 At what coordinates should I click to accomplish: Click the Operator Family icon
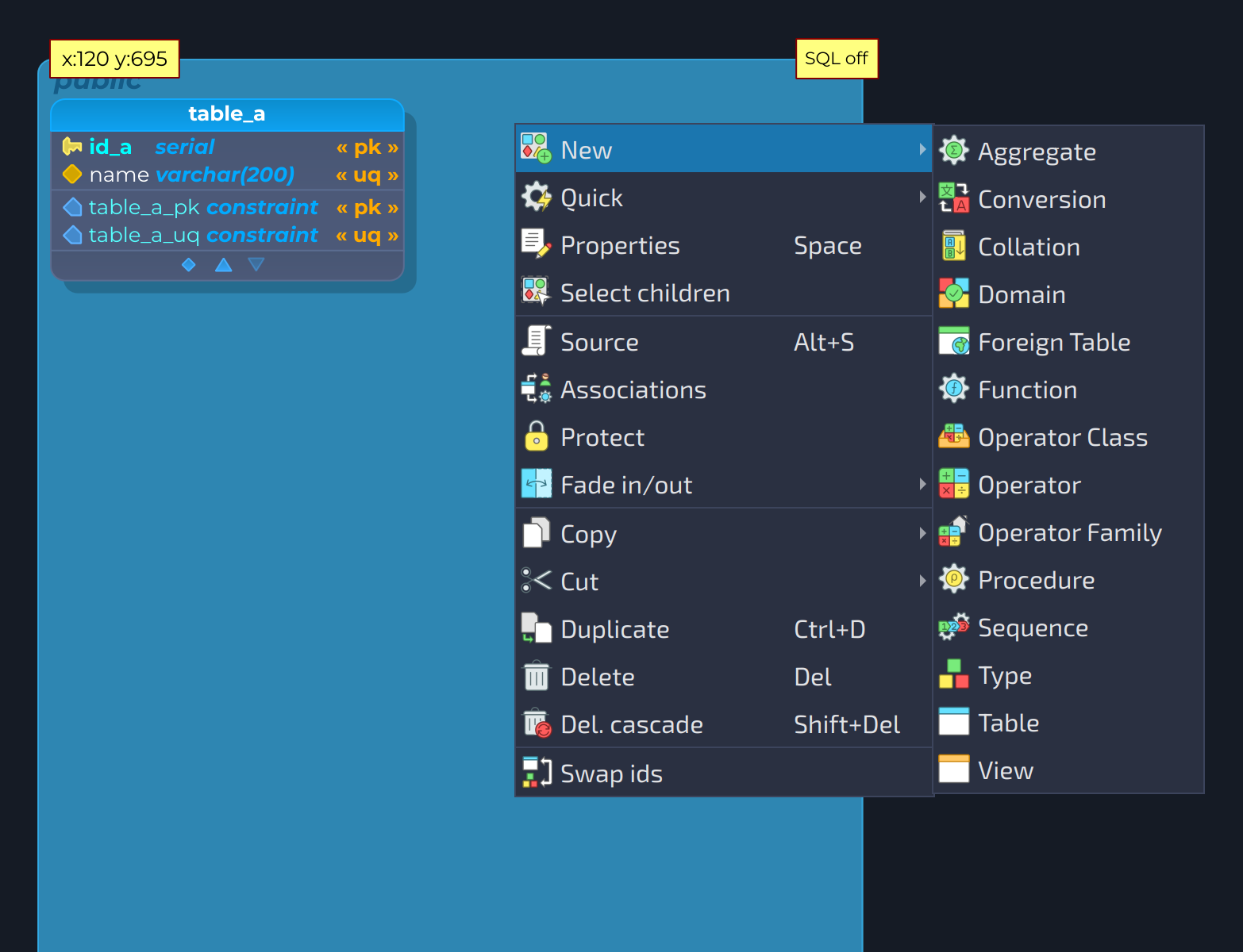point(953,532)
